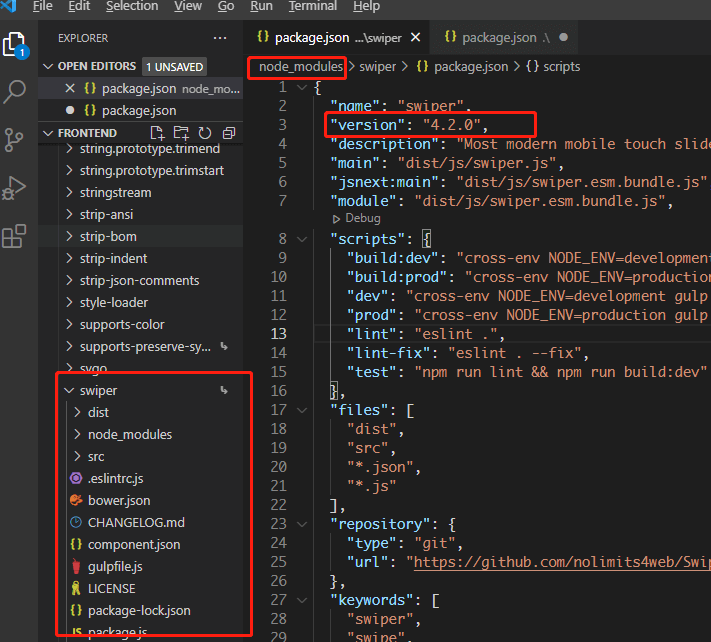Open the Explorer view in activity bar
This screenshot has height=642, width=711.
pyautogui.click(x=15, y=45)
